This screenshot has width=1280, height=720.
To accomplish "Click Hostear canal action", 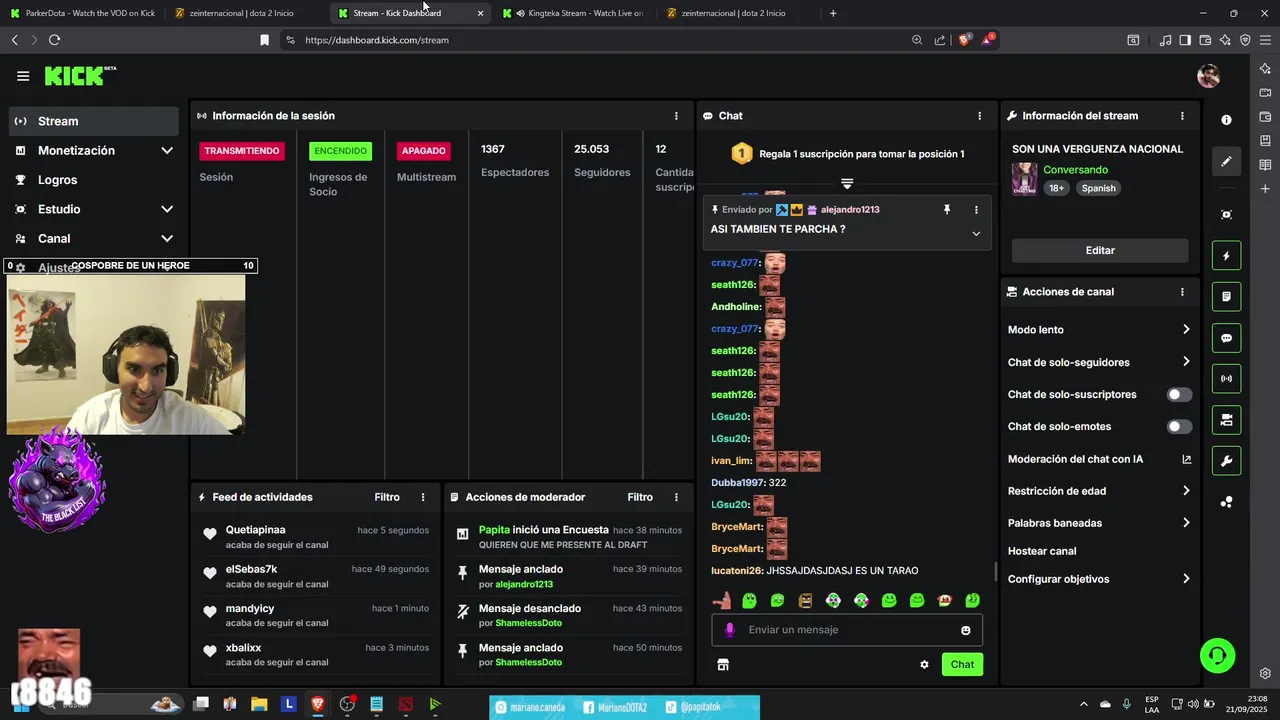I will [x=1042, y=551].
